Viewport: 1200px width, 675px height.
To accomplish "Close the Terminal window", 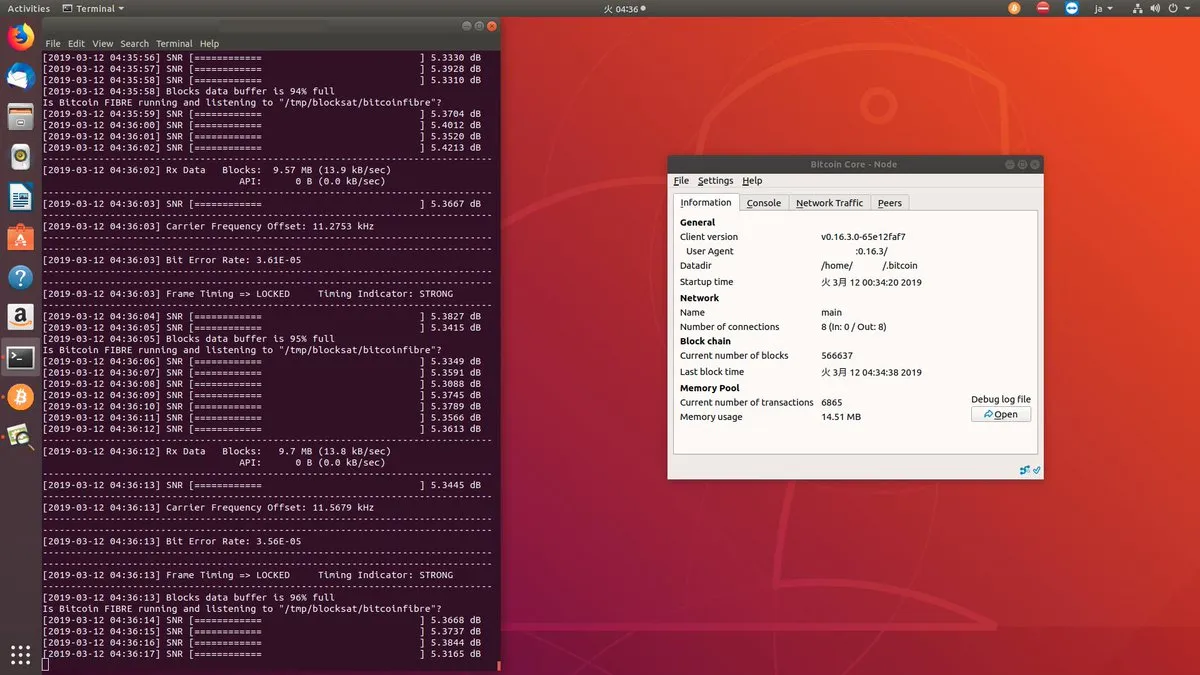I will coord(491,26).
